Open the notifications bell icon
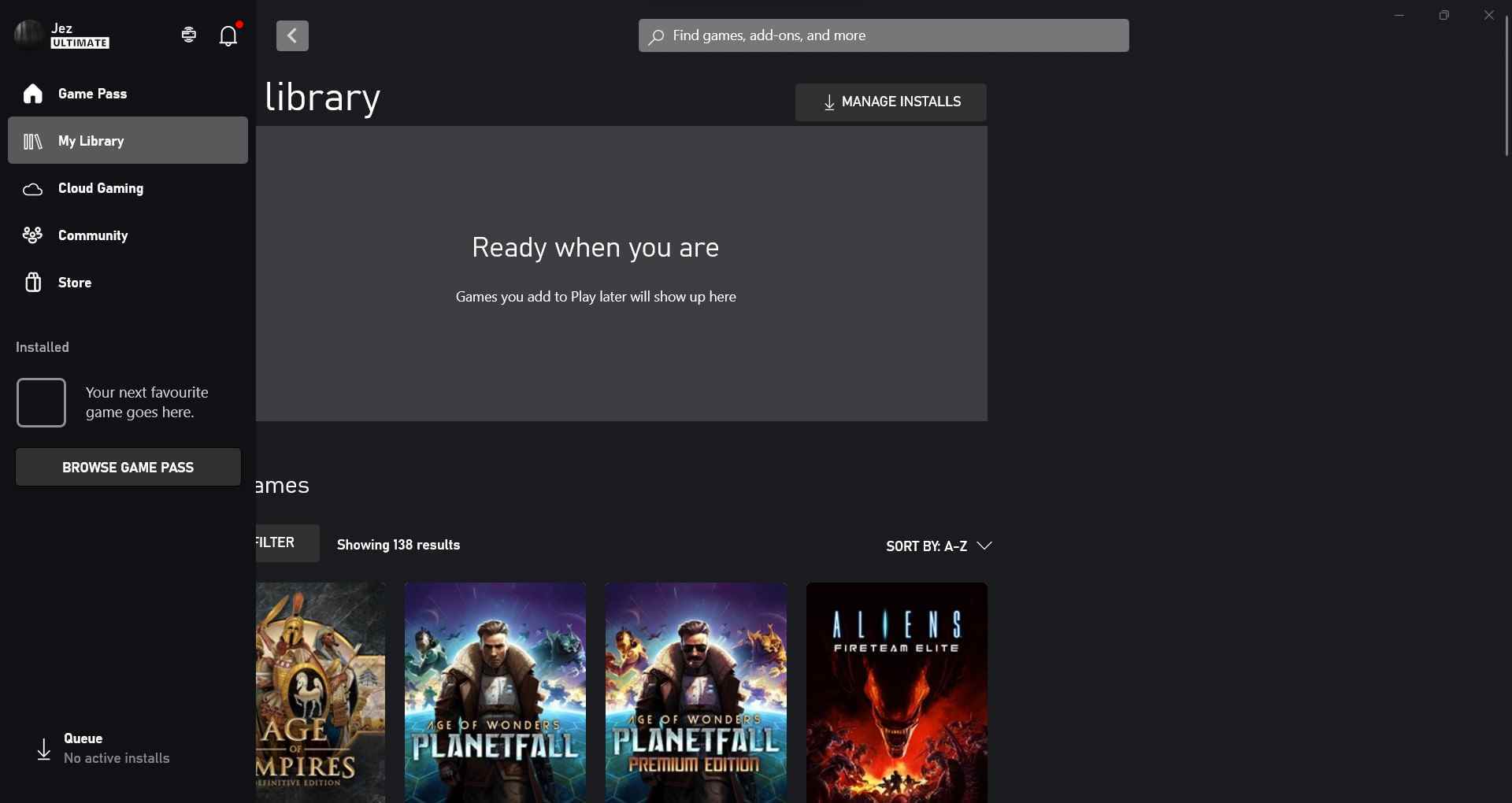This screenshot has height=803, width=1512. 228,35
